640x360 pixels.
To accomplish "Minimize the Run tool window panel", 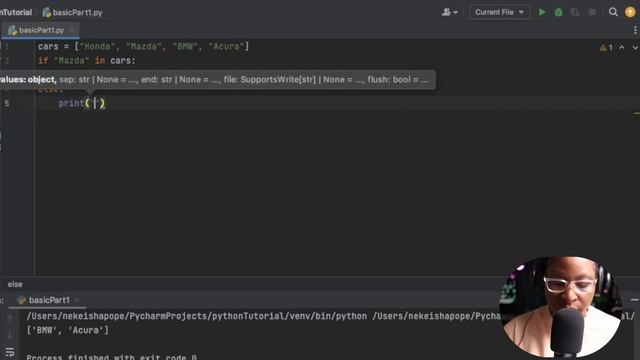I will click(x=634, y=300).
